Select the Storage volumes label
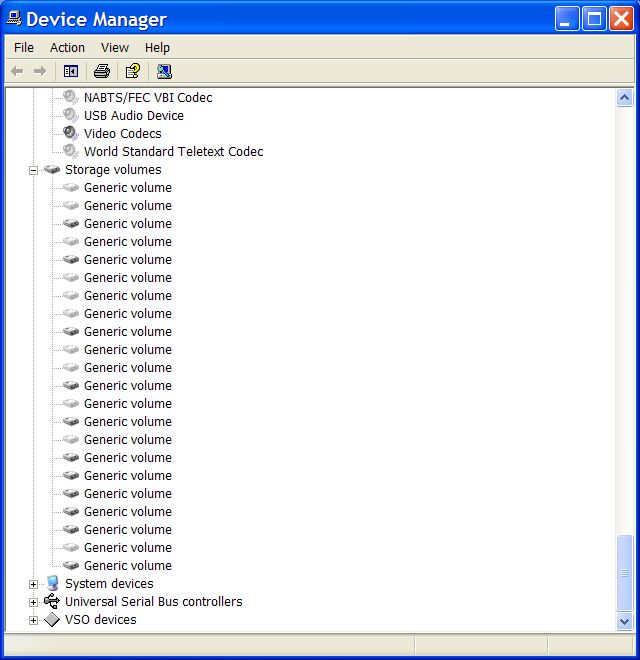 tap(113, 170)
